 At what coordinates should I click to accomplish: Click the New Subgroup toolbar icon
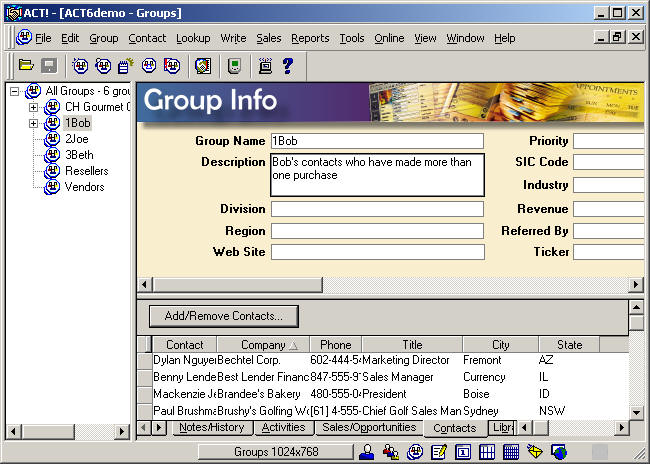(x=103, y=66)
